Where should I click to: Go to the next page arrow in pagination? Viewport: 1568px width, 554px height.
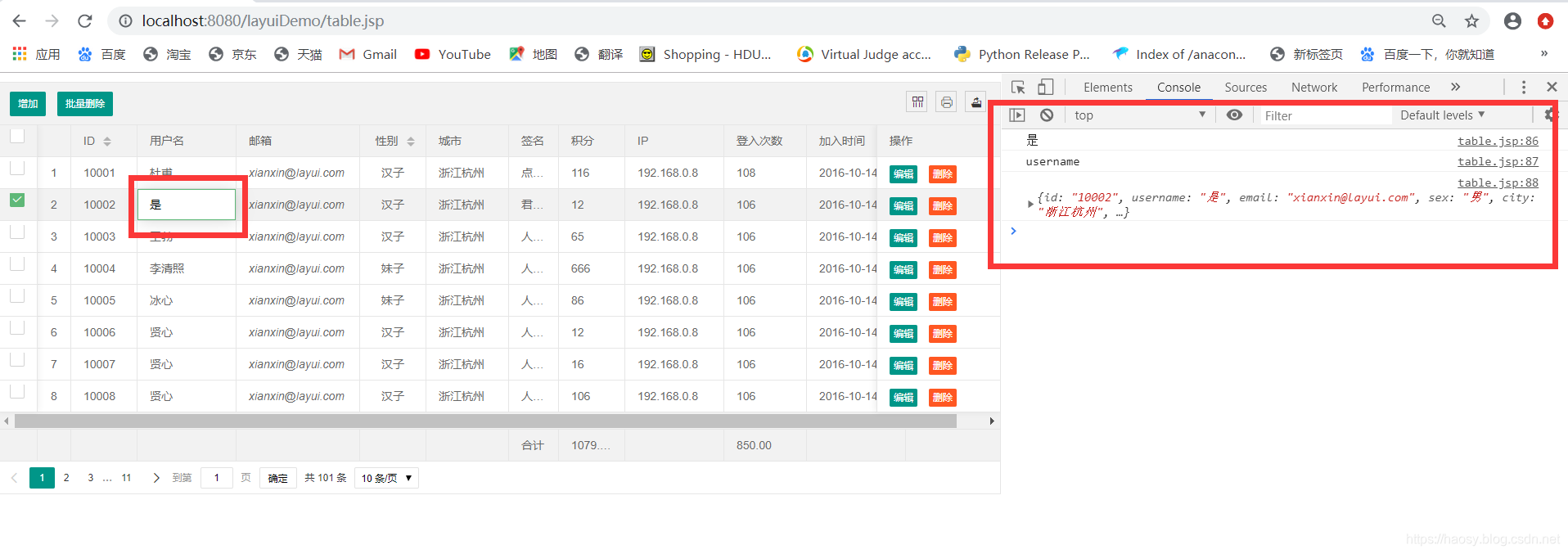pos(155,478)
